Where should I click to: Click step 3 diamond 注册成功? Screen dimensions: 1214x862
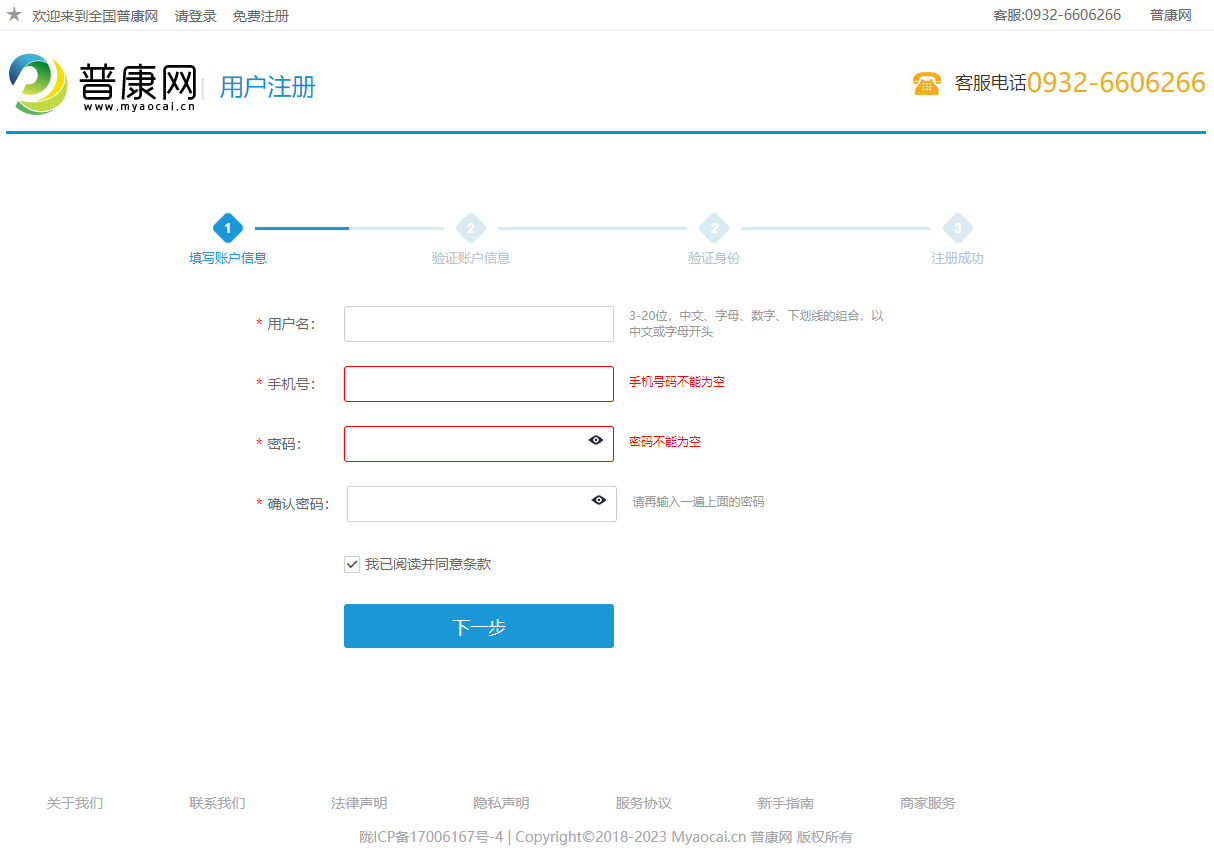click(x=957, y=229)
